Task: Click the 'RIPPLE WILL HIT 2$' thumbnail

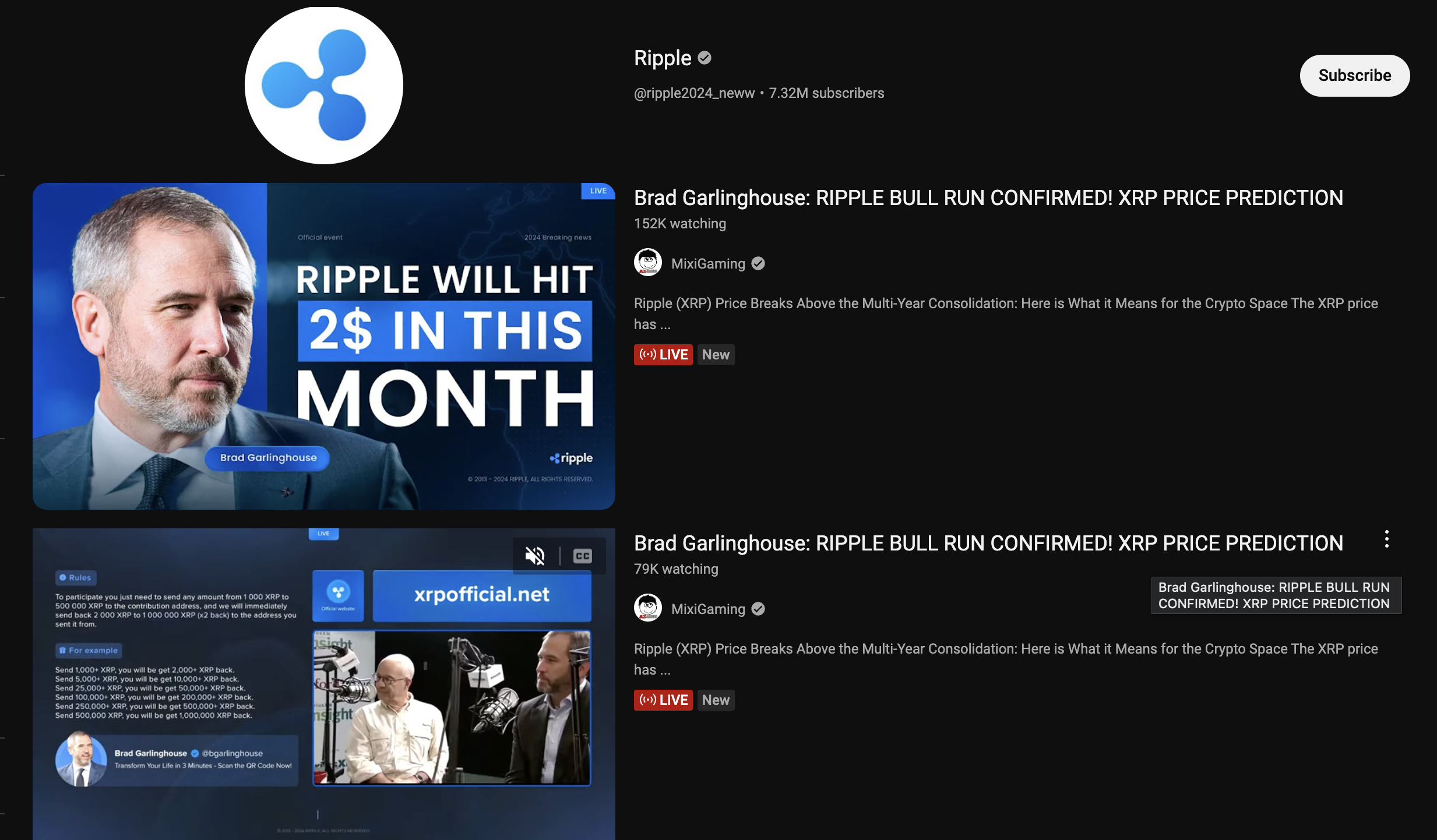Action: (323, 346)
